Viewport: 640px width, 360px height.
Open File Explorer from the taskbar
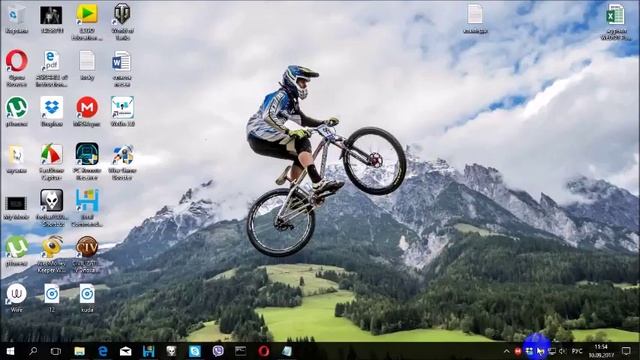(79, 351)
